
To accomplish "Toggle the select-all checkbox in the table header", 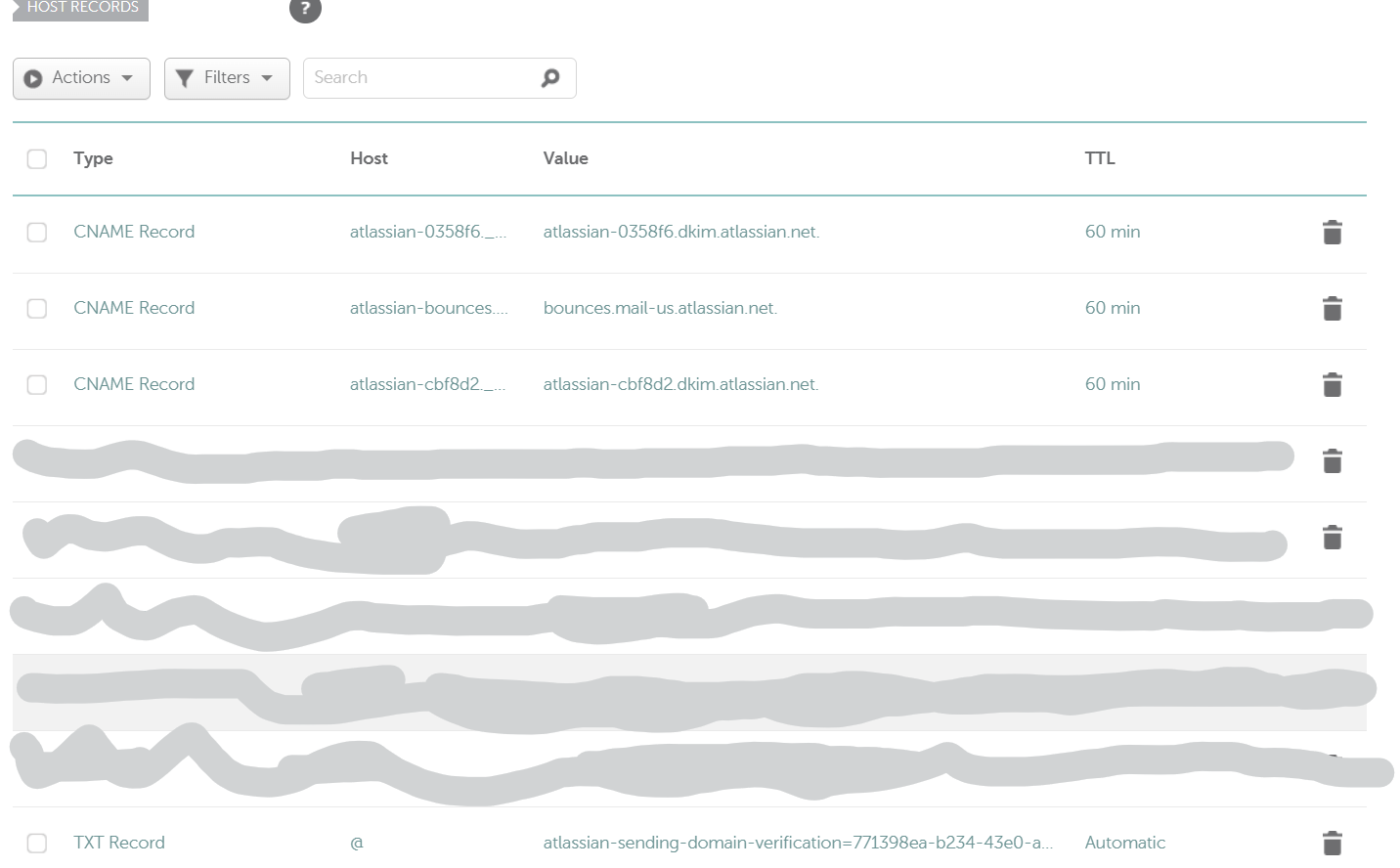I will pos(37,158).
